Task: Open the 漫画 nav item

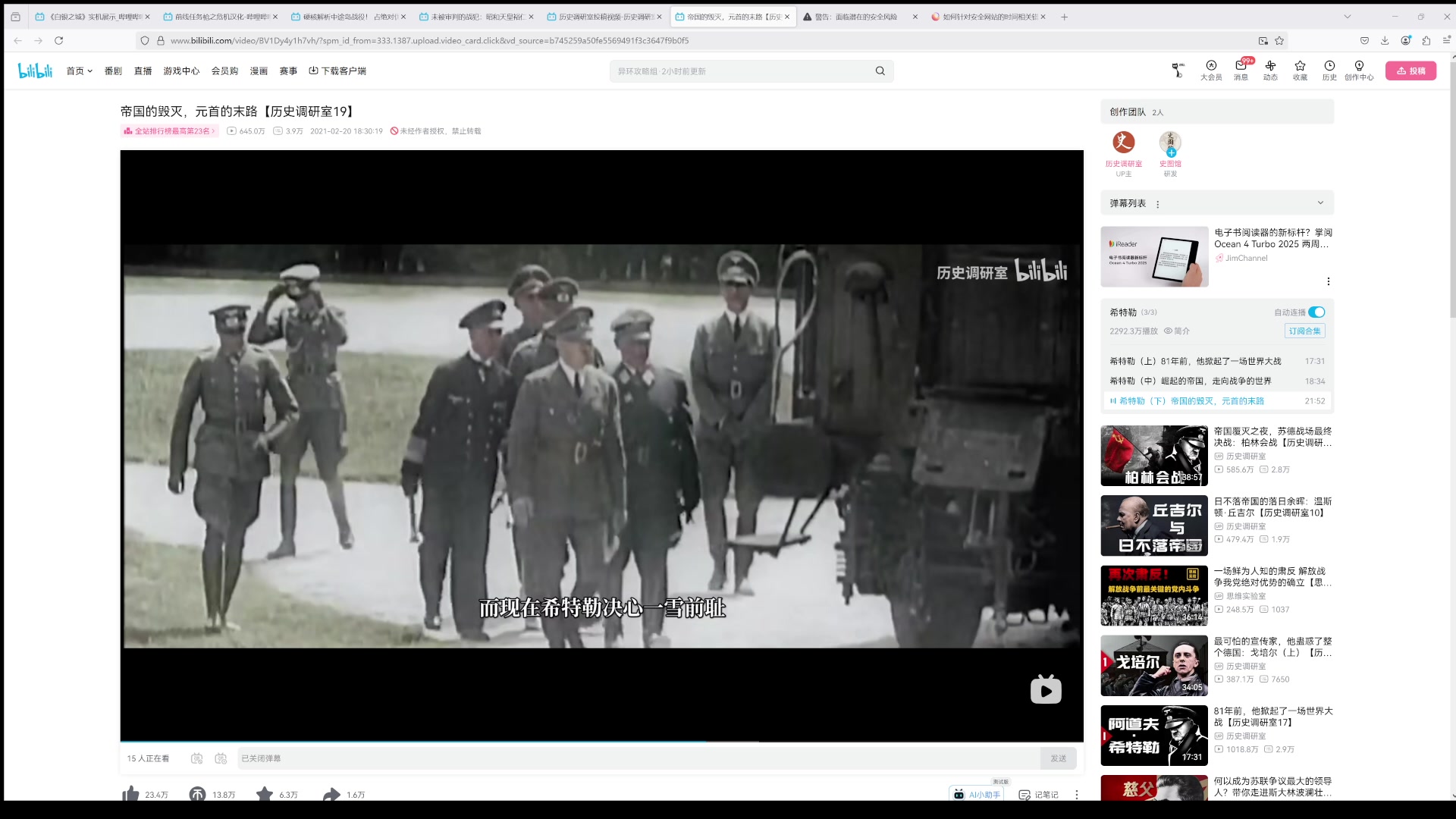Action: point(259,71)
